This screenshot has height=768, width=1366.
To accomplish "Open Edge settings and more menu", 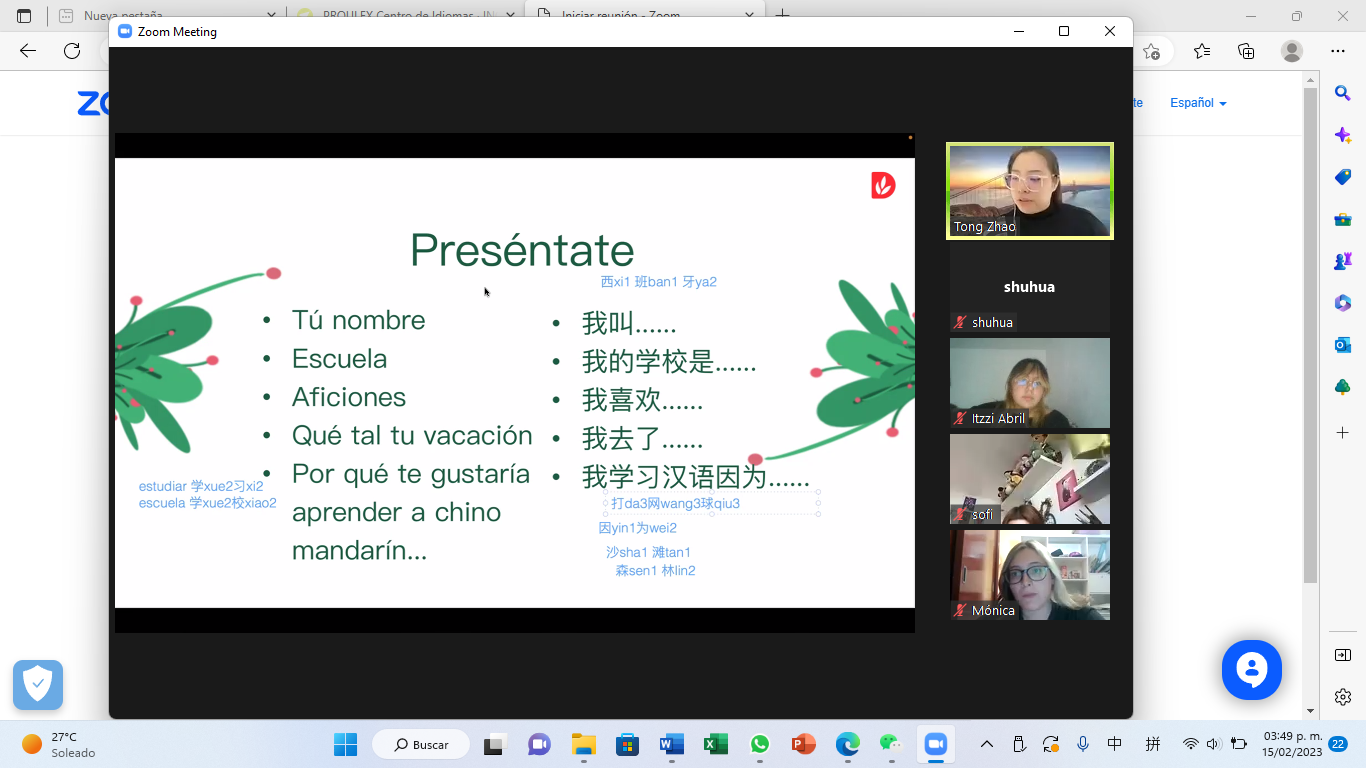I will tap(1338, 51).
